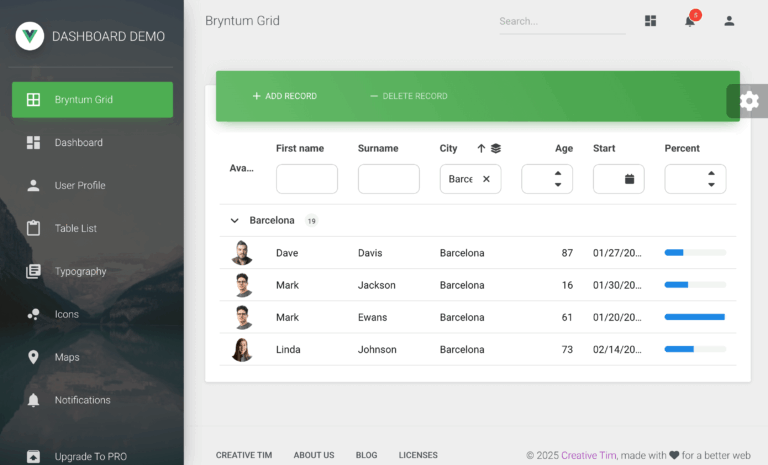This screenshot has width=768, height=465.
Task: Click Dave Davis's avatar photo
Action: [x=241, y=253]
